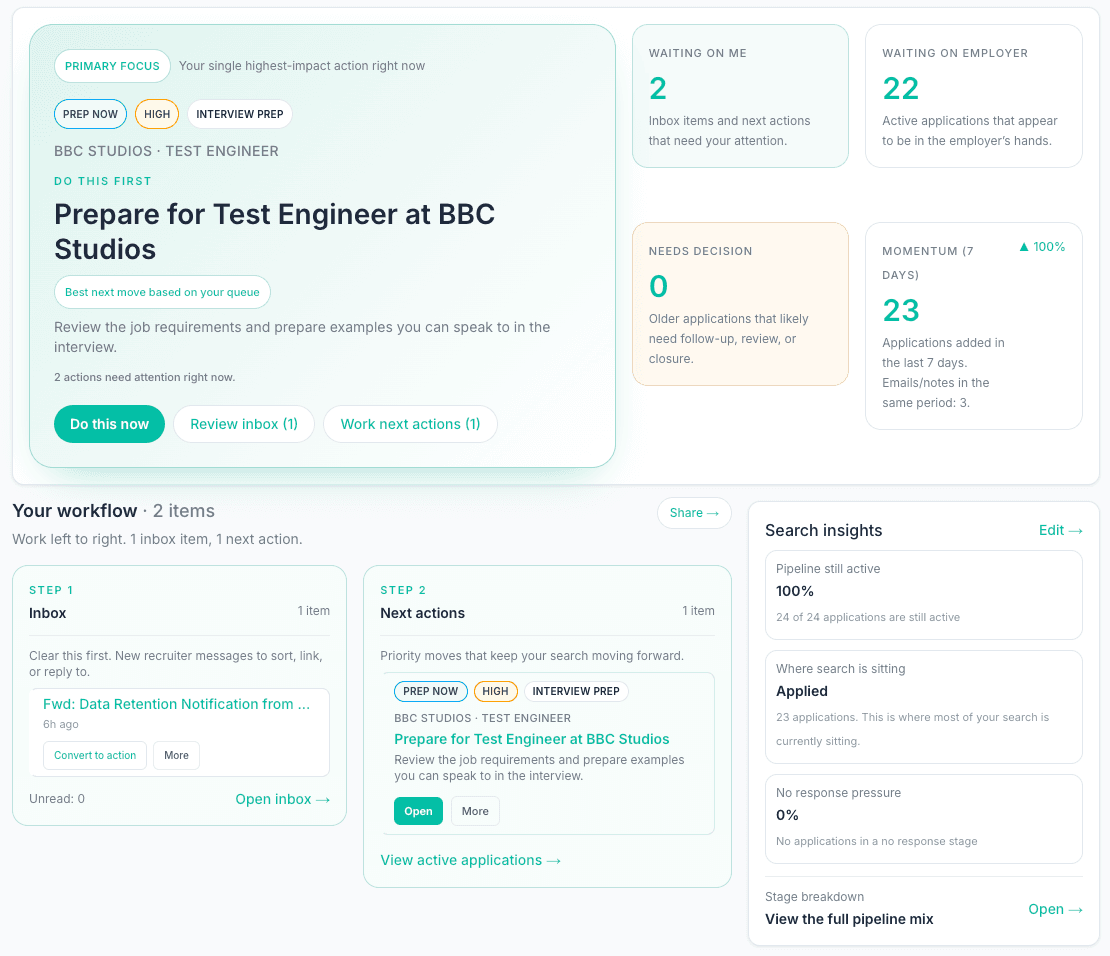1110x956 pixels.
Task: Convert the forwarded email to an action
Action: click(95, 755)
